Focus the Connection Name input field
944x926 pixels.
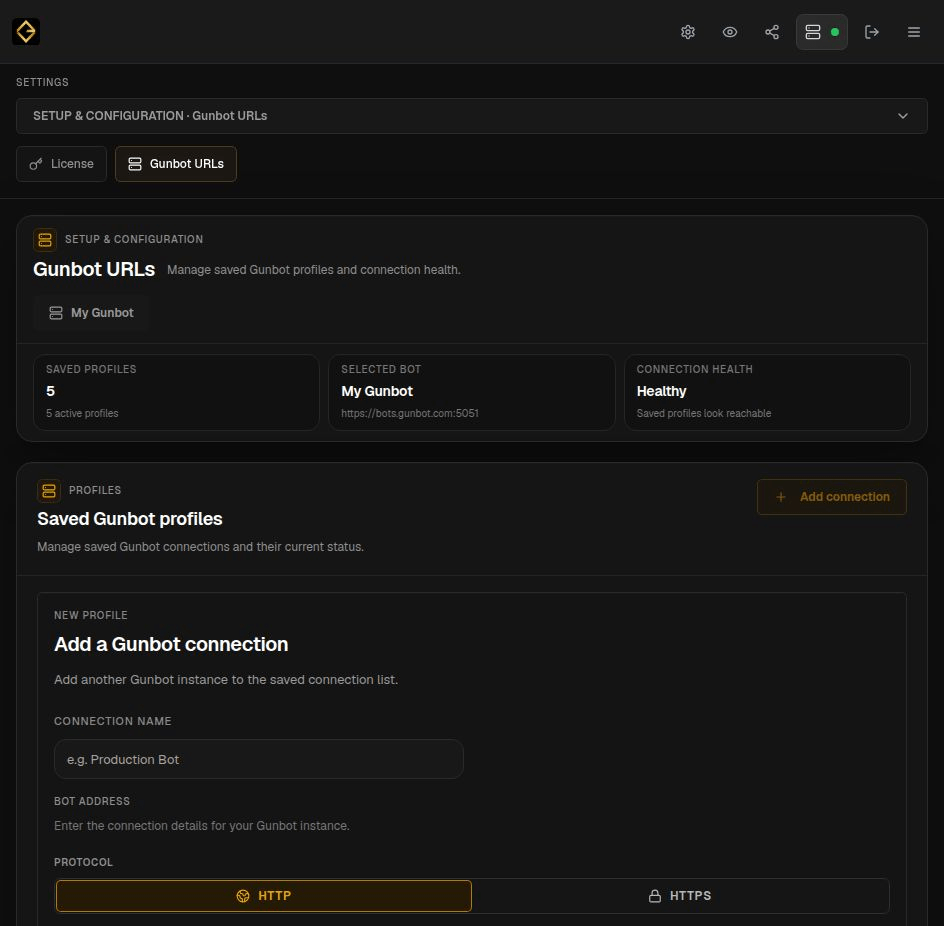(258, 759)
